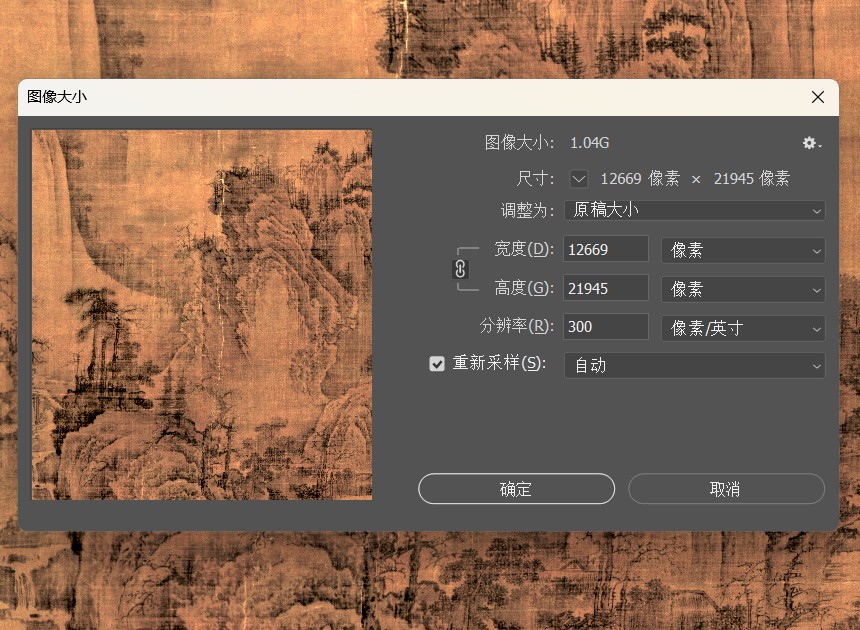Click the 宽度 input field 12669

click(x=606, y=249)
